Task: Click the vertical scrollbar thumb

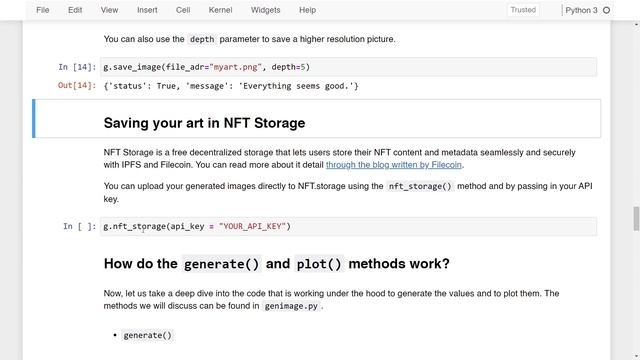Action: click(x=636, y=219)
